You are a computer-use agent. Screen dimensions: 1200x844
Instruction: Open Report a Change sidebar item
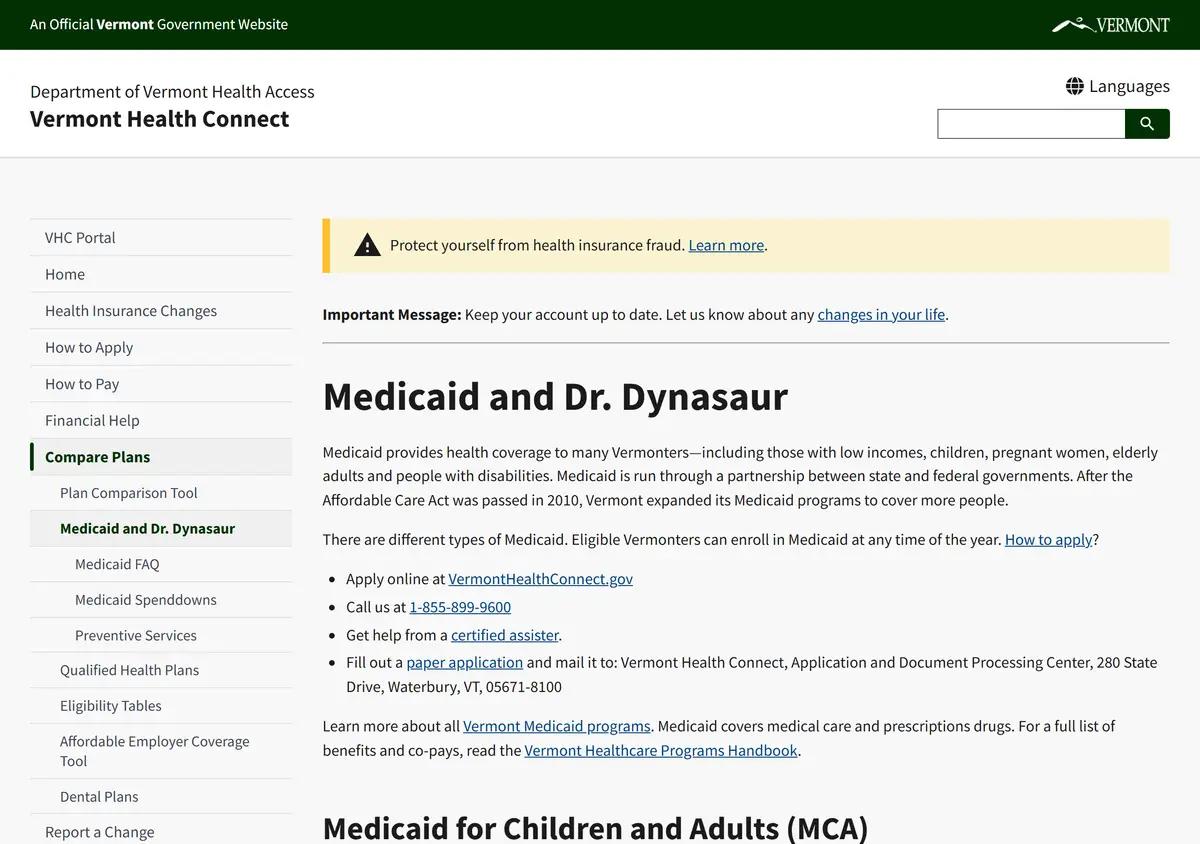coord(161,832)
